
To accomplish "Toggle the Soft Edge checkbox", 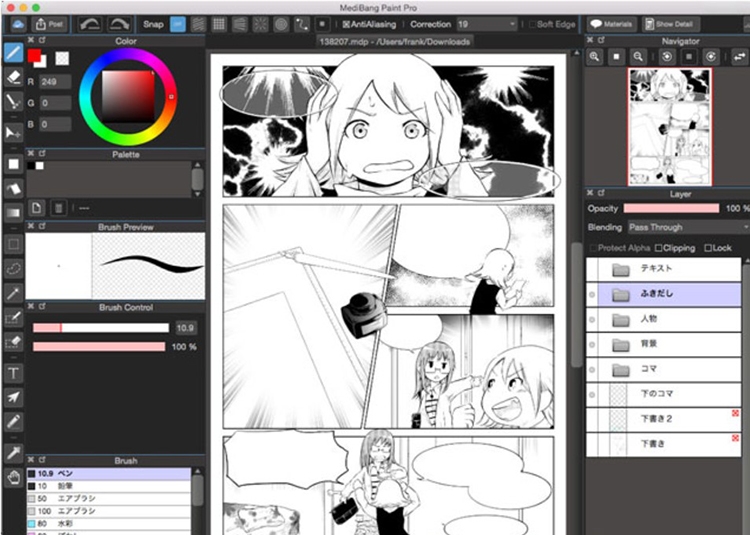I will point(532,24).
